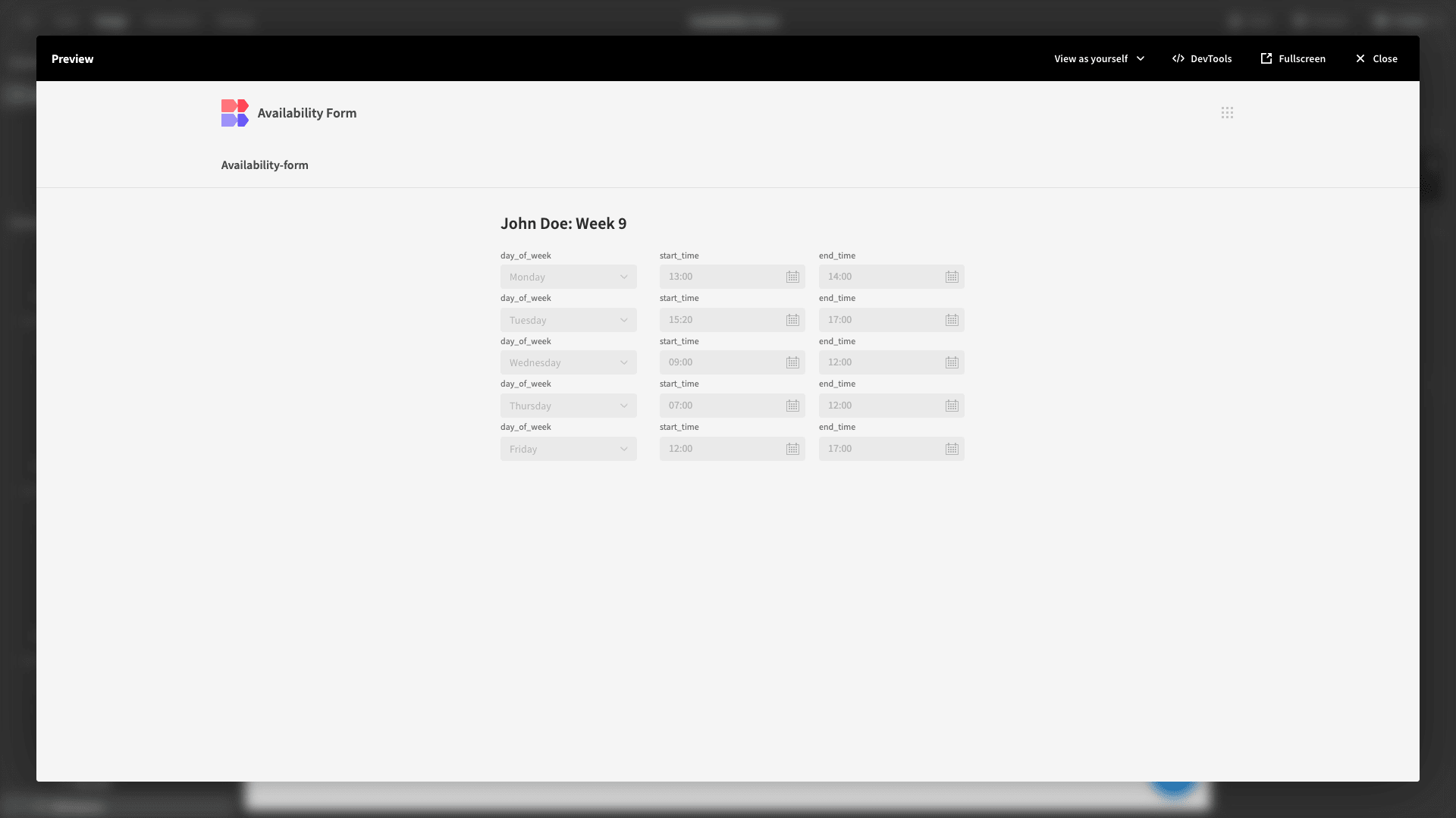Switch preview to Fullscreen
The image size is (1456, 818).
point(1293,58)
